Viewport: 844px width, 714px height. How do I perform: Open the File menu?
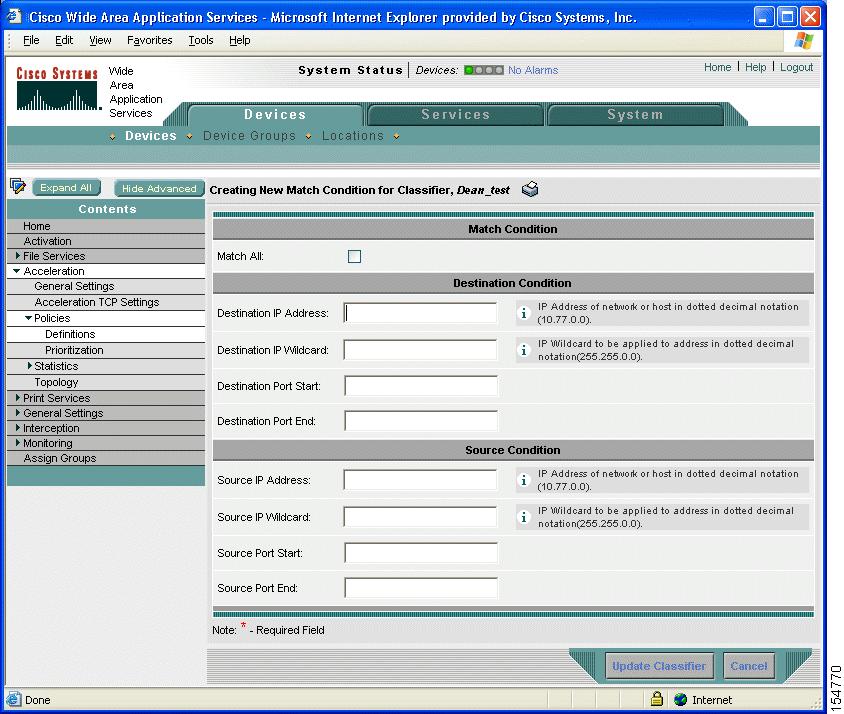click(31, 40)
